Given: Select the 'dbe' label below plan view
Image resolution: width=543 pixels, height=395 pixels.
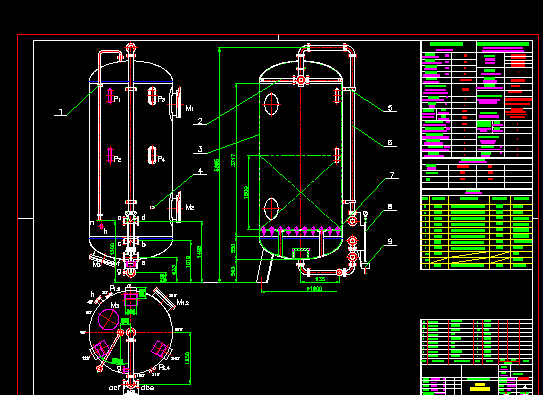Looking at the screenshot, I should click(148, 388).
